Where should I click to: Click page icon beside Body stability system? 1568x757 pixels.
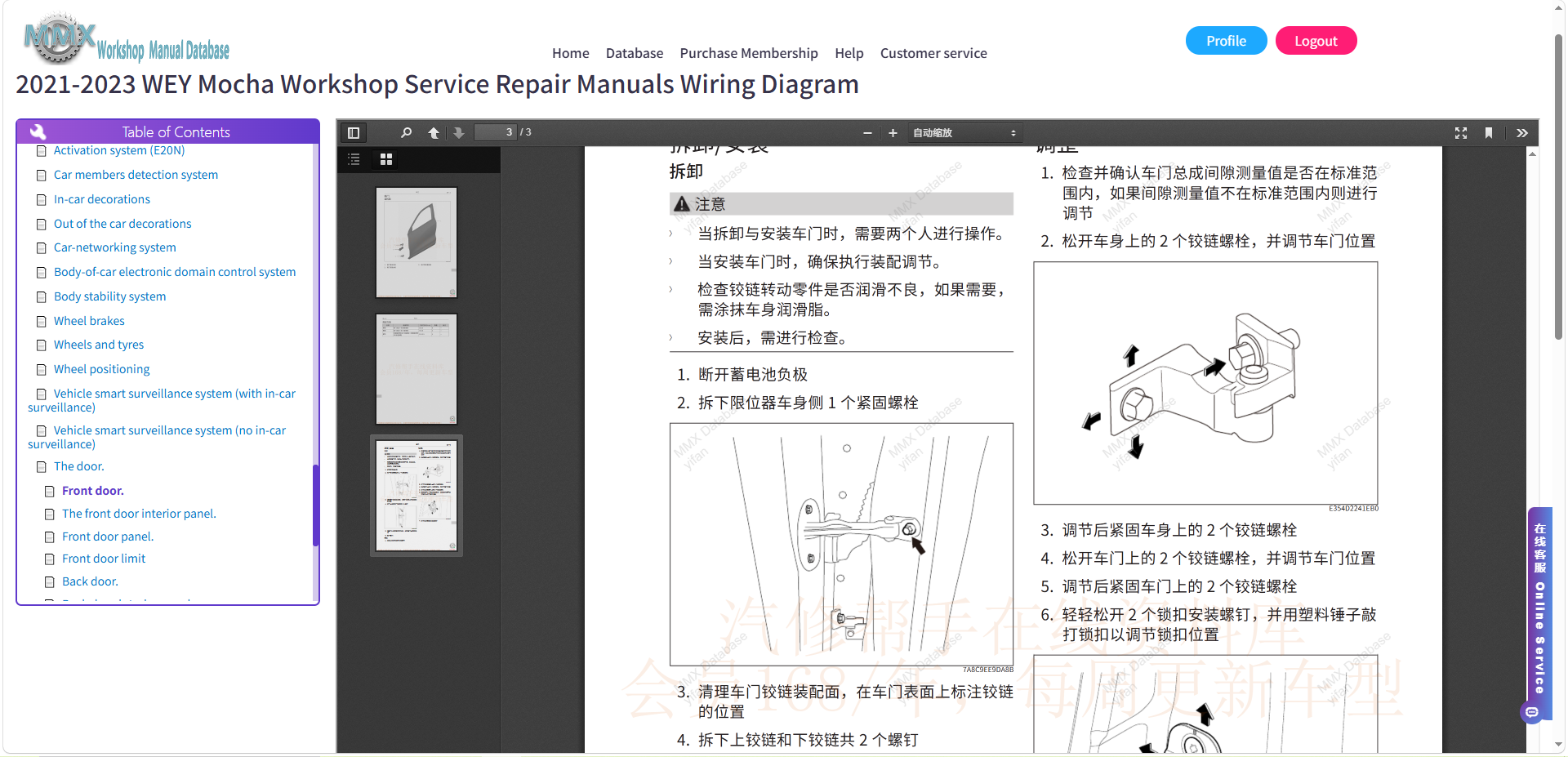point(42,297)
